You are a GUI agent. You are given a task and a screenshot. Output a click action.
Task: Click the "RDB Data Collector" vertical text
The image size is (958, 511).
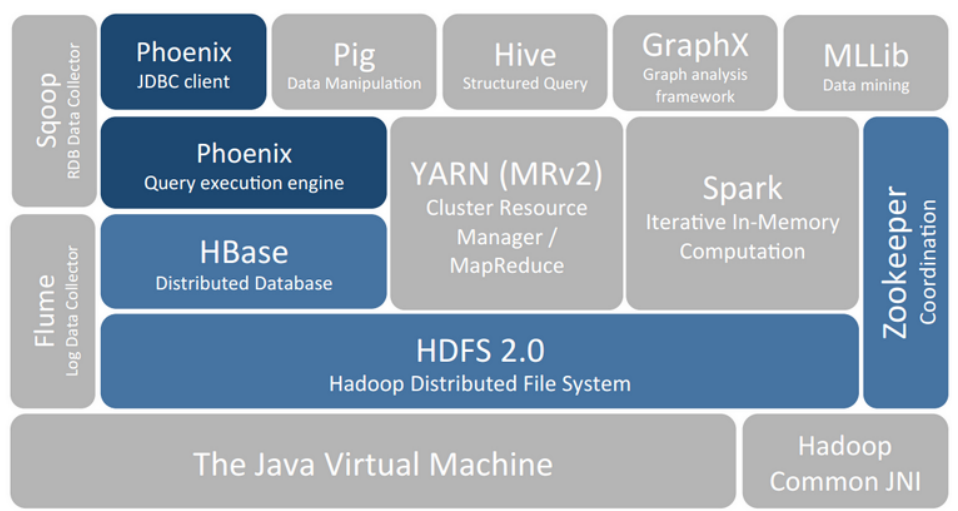point(73,111)
